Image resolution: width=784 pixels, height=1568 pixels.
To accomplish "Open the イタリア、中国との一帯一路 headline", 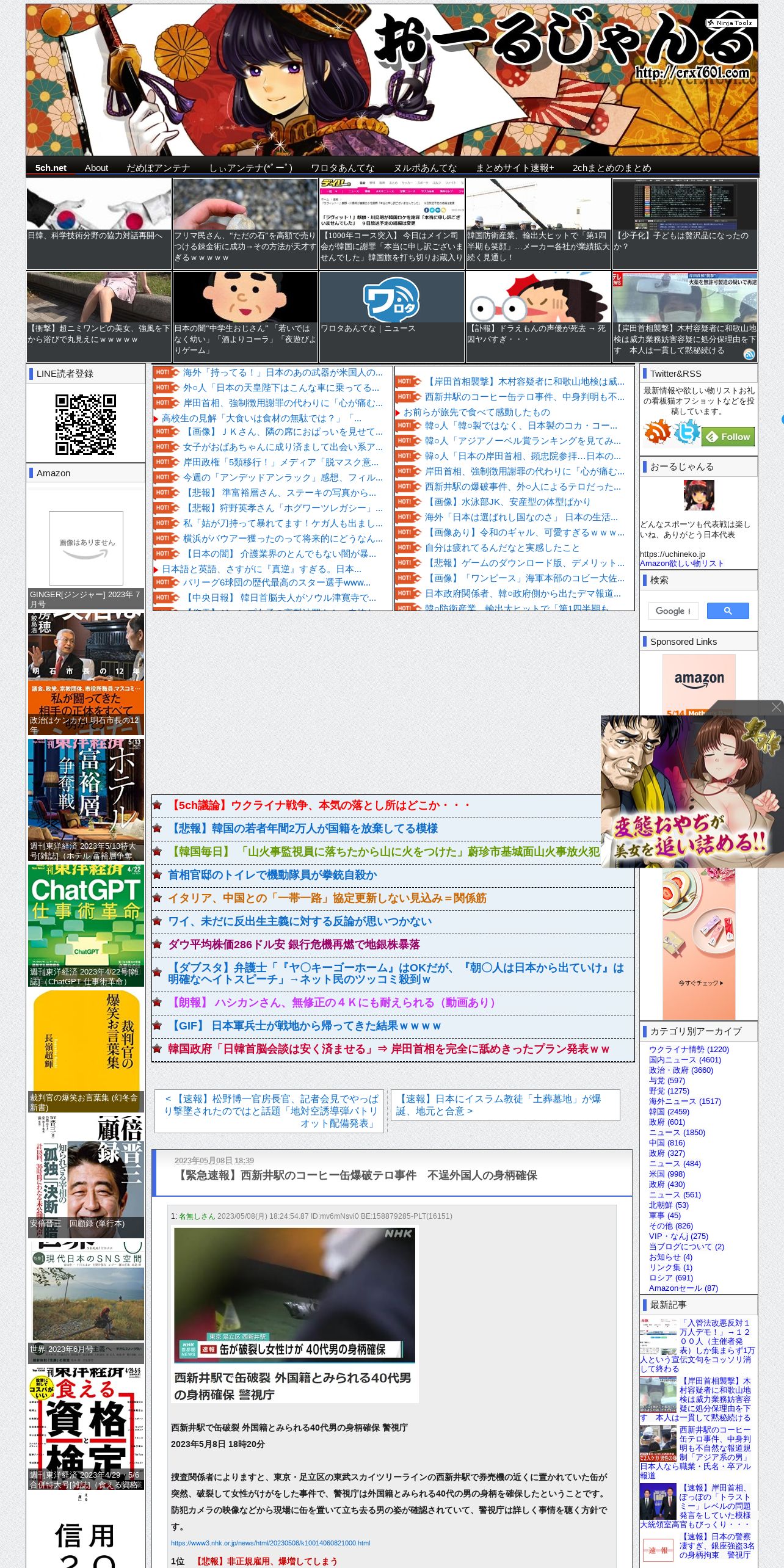I will pos(327,898).
